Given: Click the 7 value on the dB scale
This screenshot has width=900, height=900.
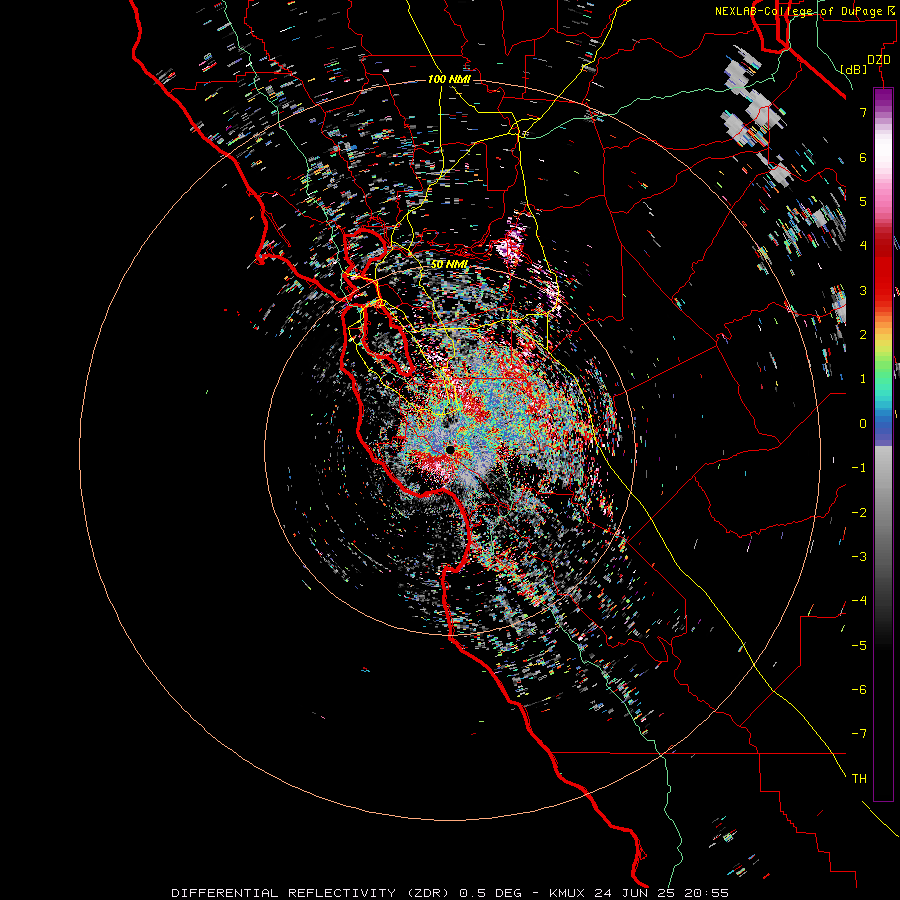Looking at the screenshot, I should pyautogui.click(x=863, y=112).
